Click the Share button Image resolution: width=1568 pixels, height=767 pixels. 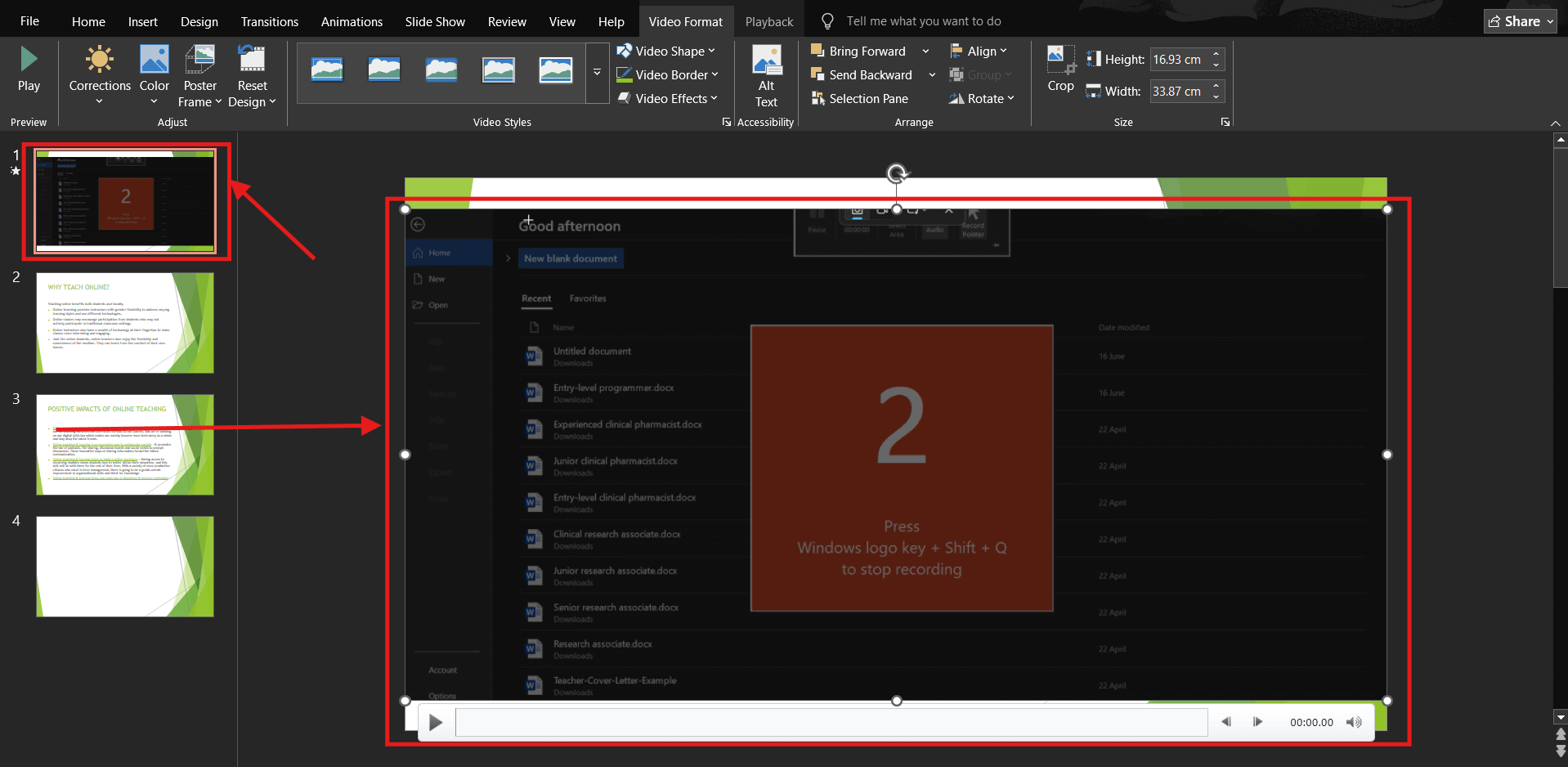pos(1518,20)
